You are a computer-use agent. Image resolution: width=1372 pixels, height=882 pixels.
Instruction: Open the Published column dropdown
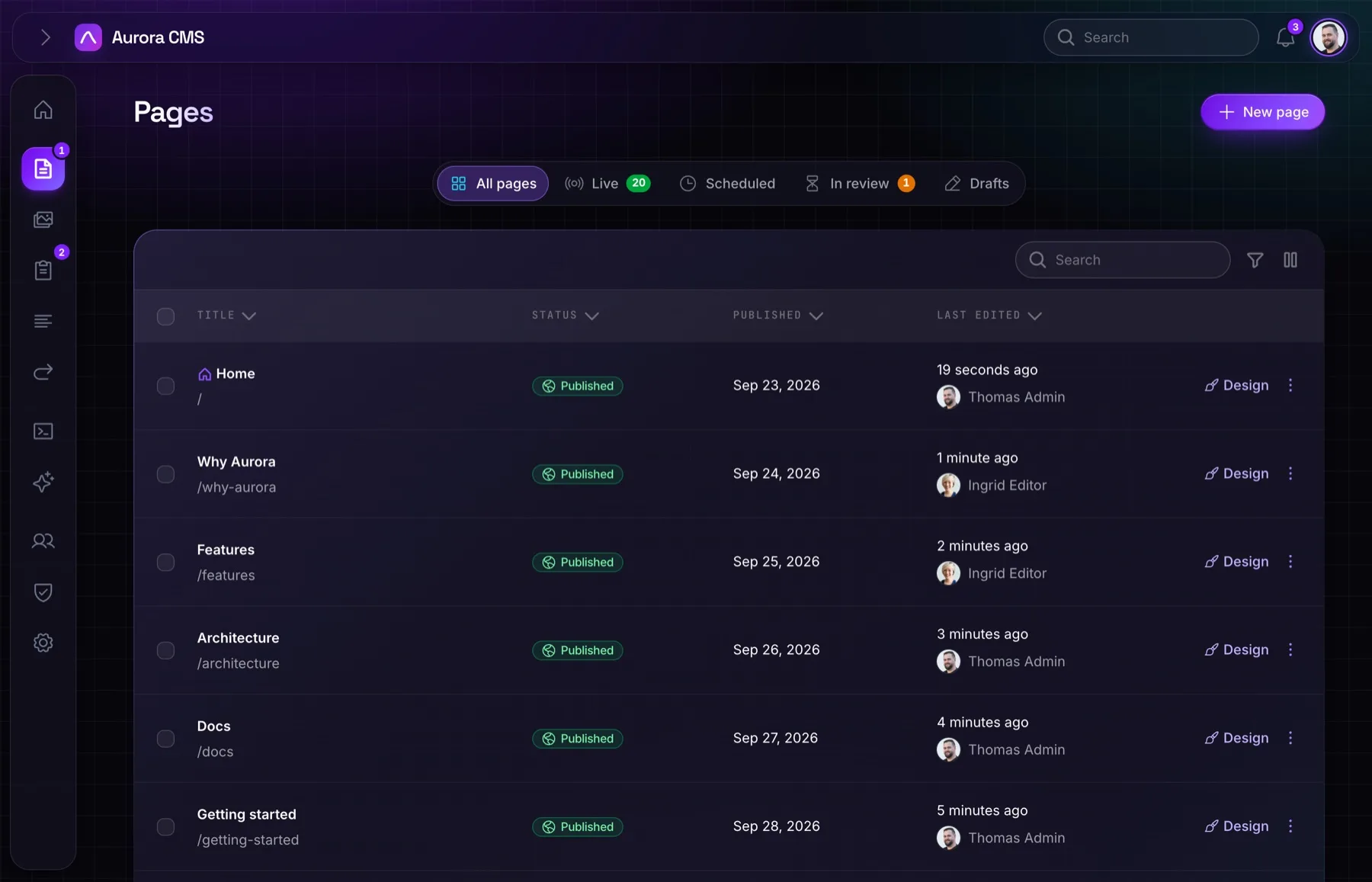pyautogui.click(x=777, y=316)
